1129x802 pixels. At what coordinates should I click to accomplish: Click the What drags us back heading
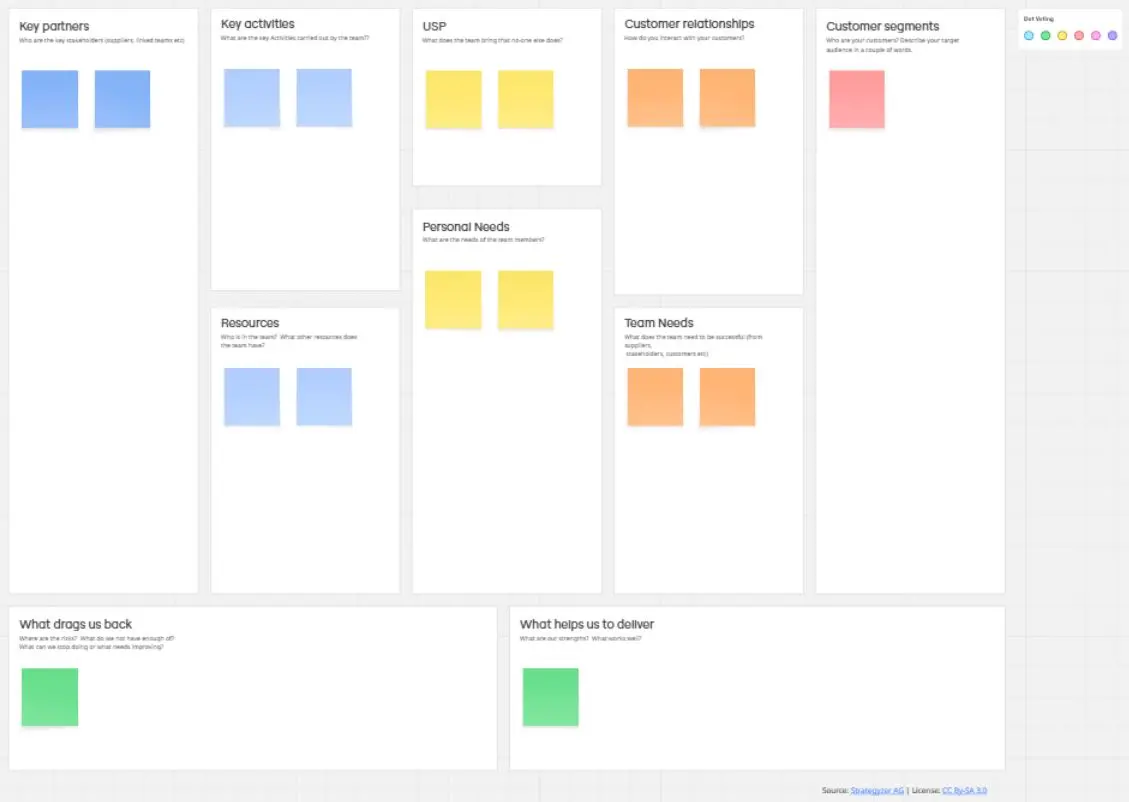coord(76,624)
